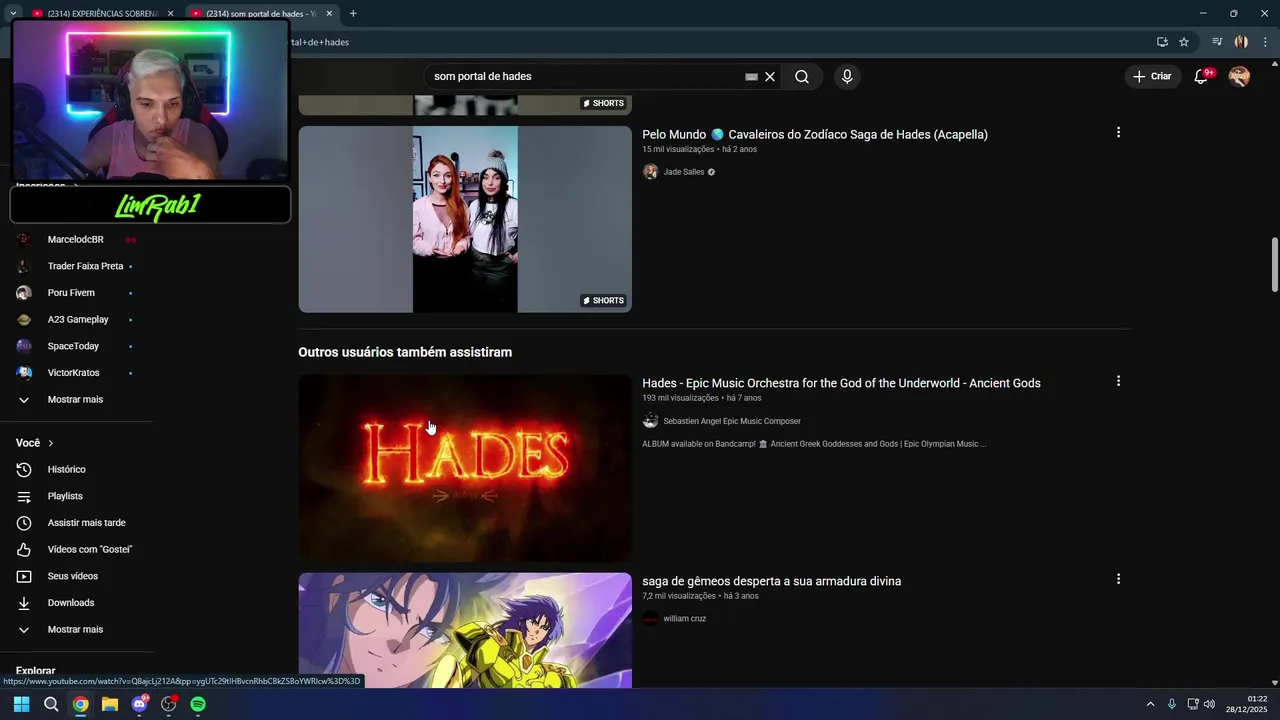Image resolution: width=1280 pixels, height=720 pixels.
Task: Click the Criar button
Action: pos(1152,77)
